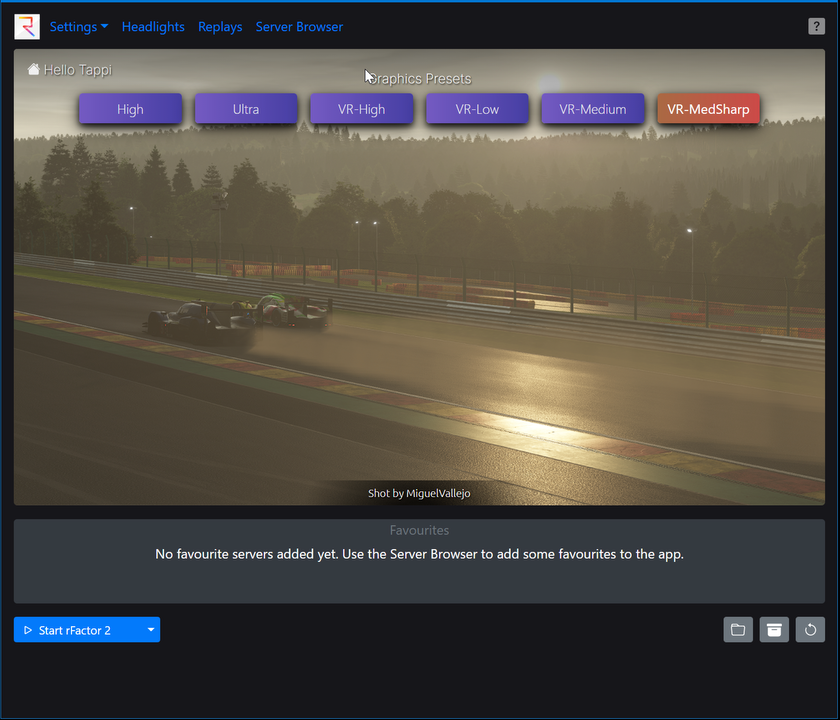Select the VR-Low preset
This screenshot has width=840, height=720.
click(x=477, y=109)
